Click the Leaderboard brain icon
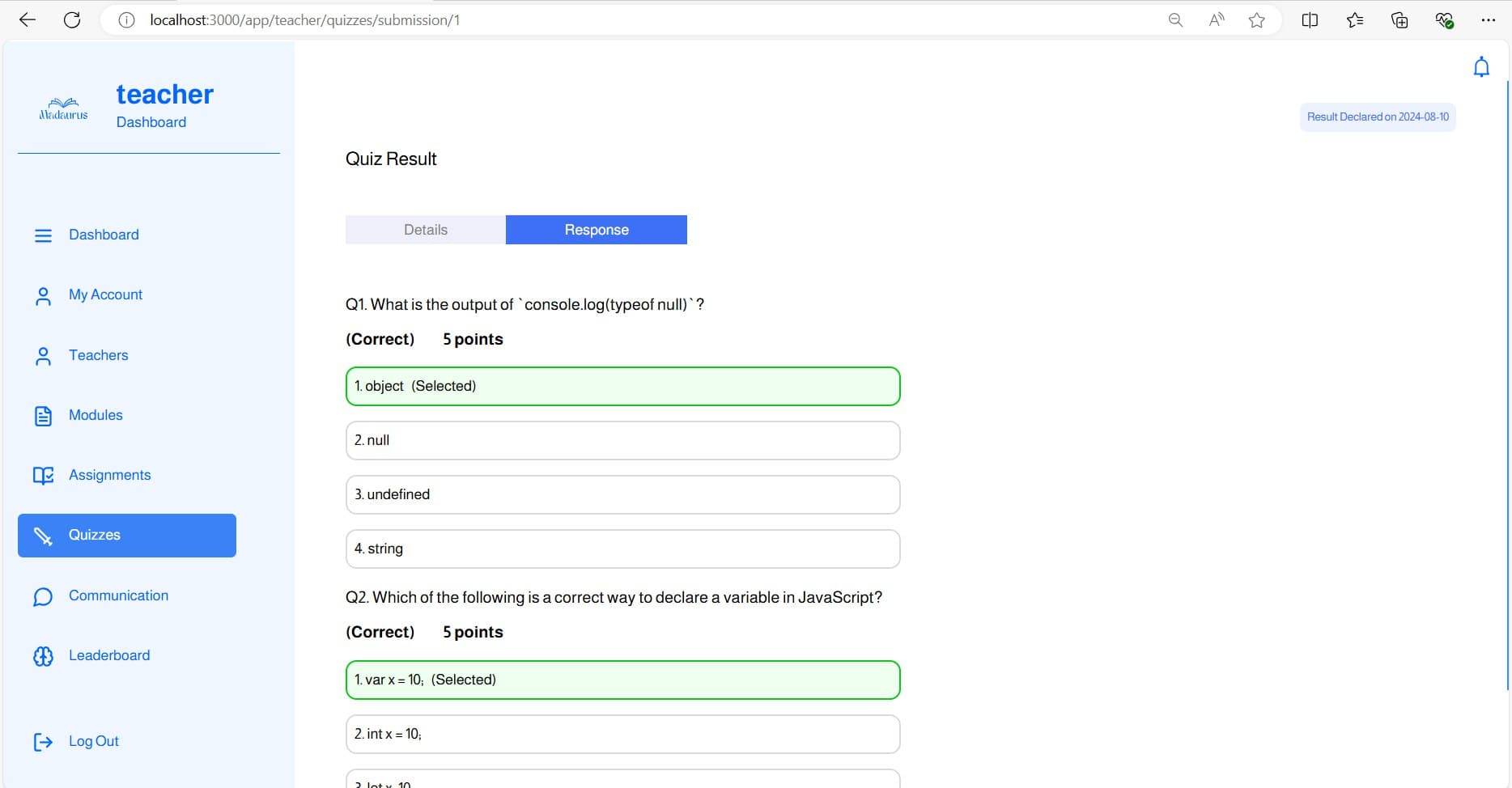The image size is (1512, 788). (x=43, y=656)
